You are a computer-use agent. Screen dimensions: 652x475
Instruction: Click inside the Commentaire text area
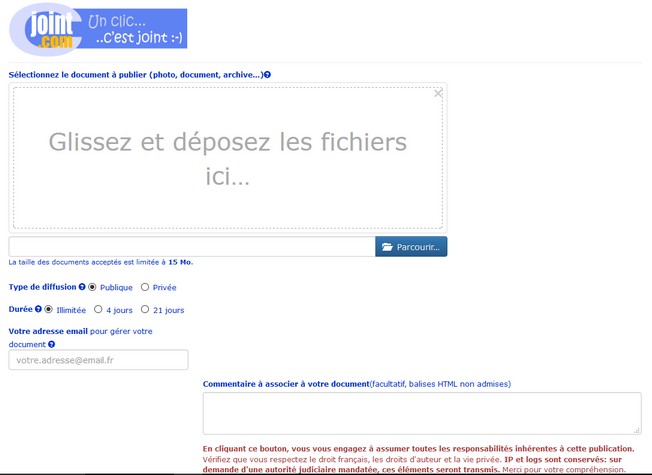click(422, 413)
